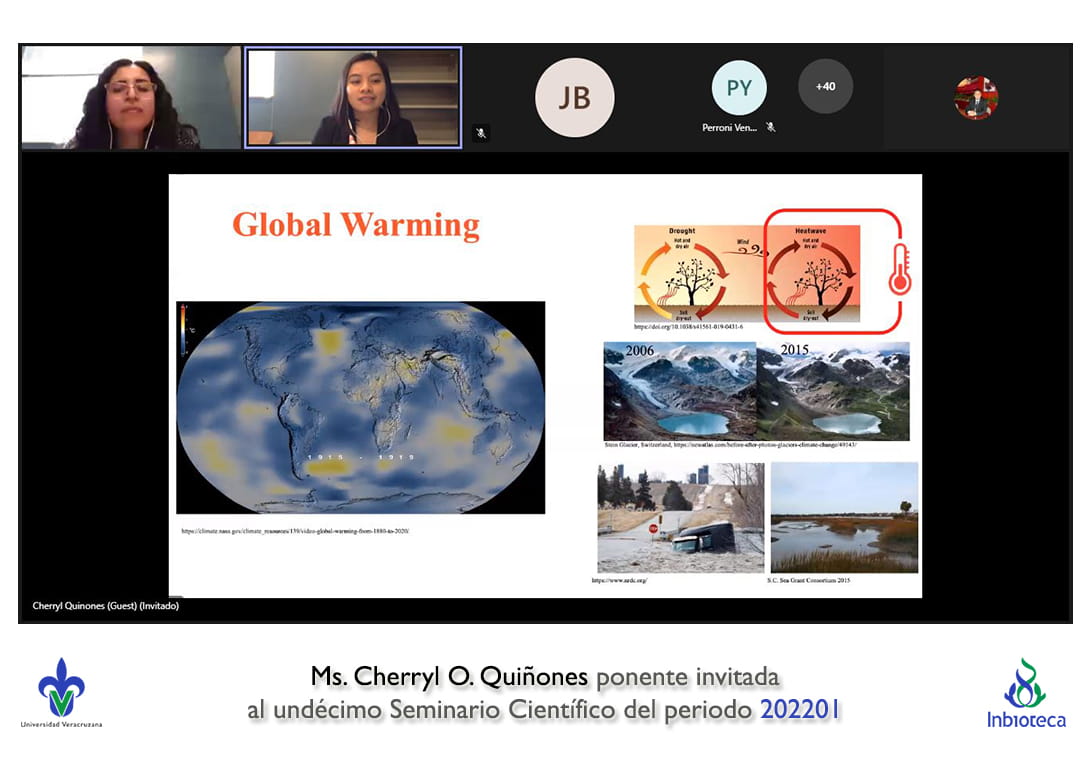Screen dimensions: 1090x760
Task: Open the +40 more participants bubble
Action: 825,87
